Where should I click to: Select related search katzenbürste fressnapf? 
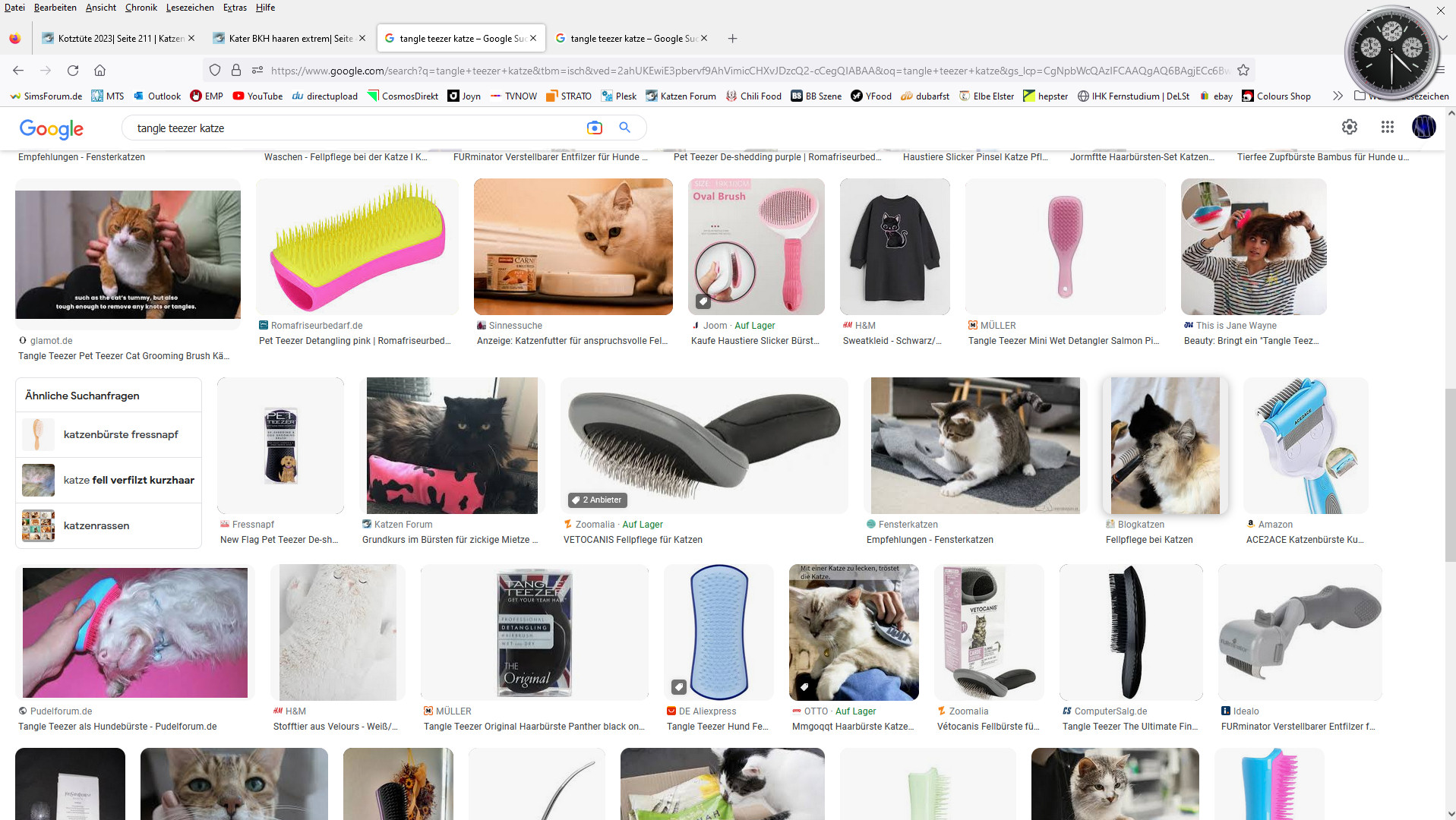109,434
